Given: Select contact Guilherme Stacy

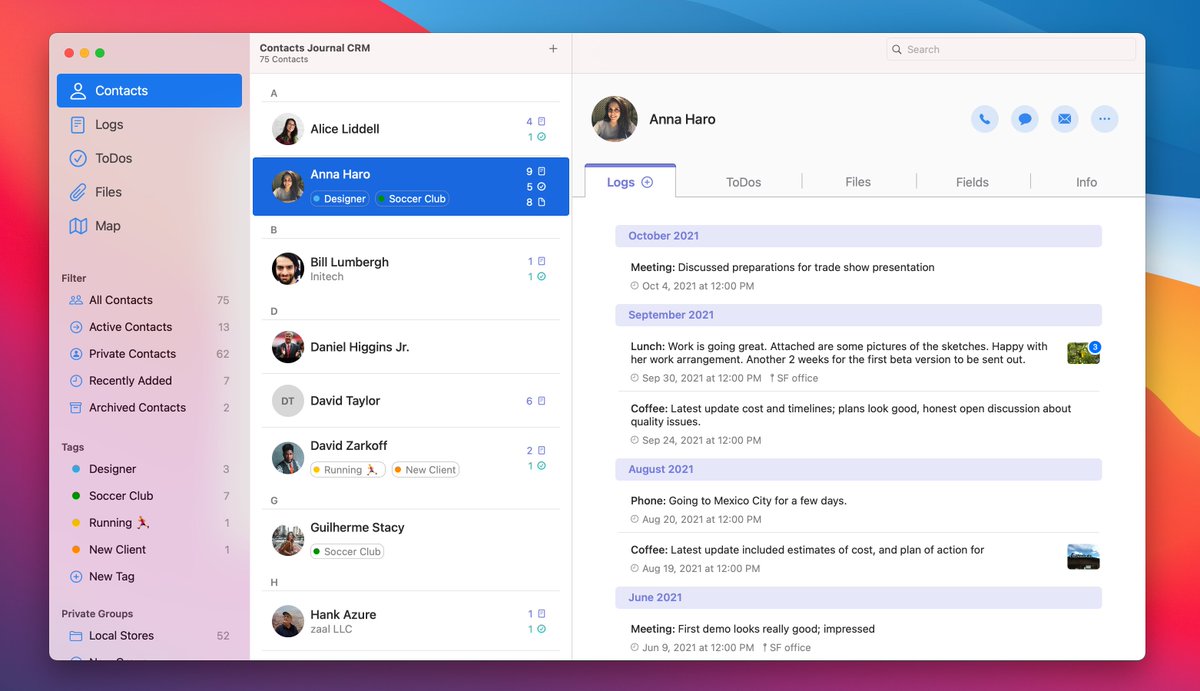Looking at the screenshot, I should (411, 540).
